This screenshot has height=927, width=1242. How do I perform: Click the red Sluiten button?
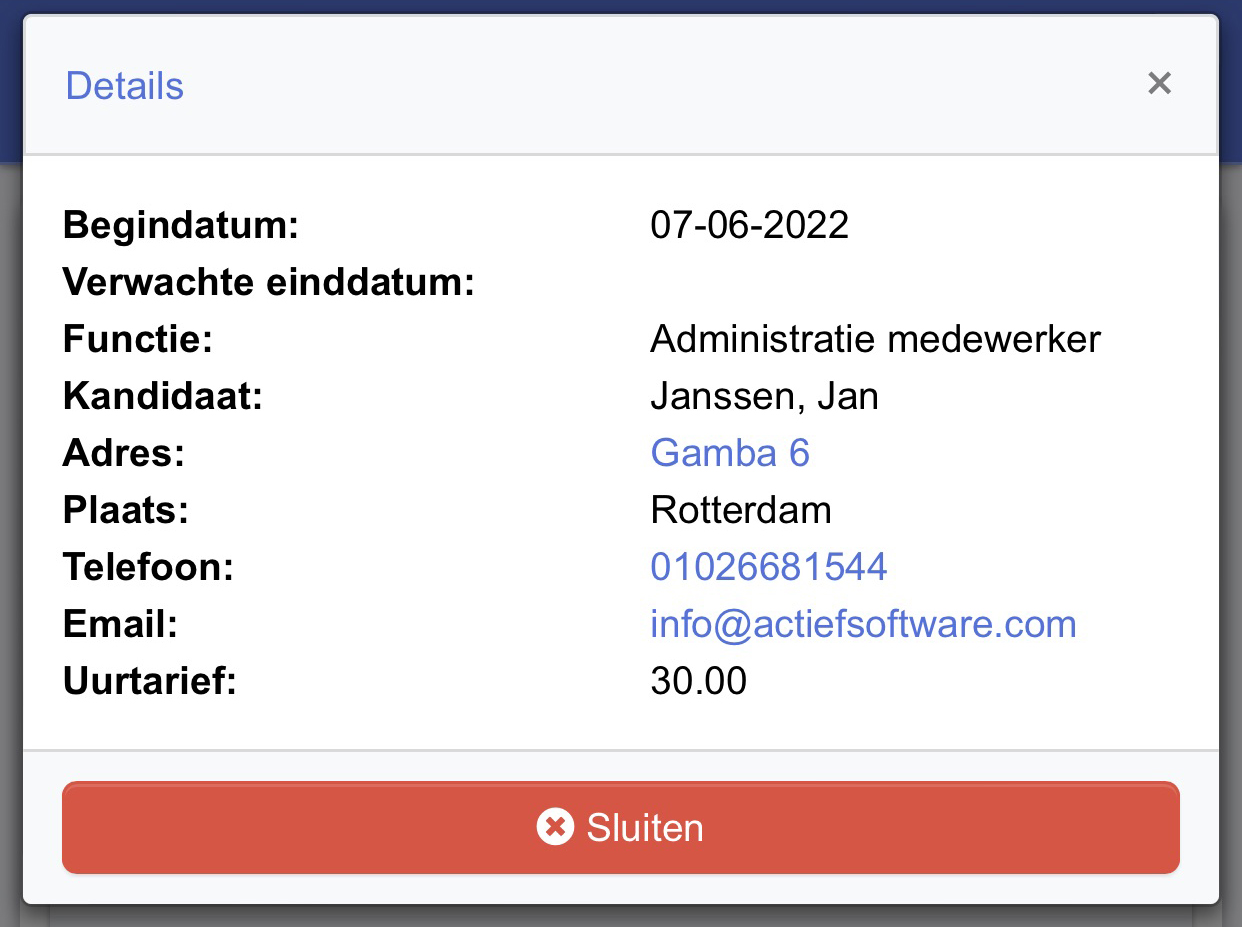(x=621, y=828)
